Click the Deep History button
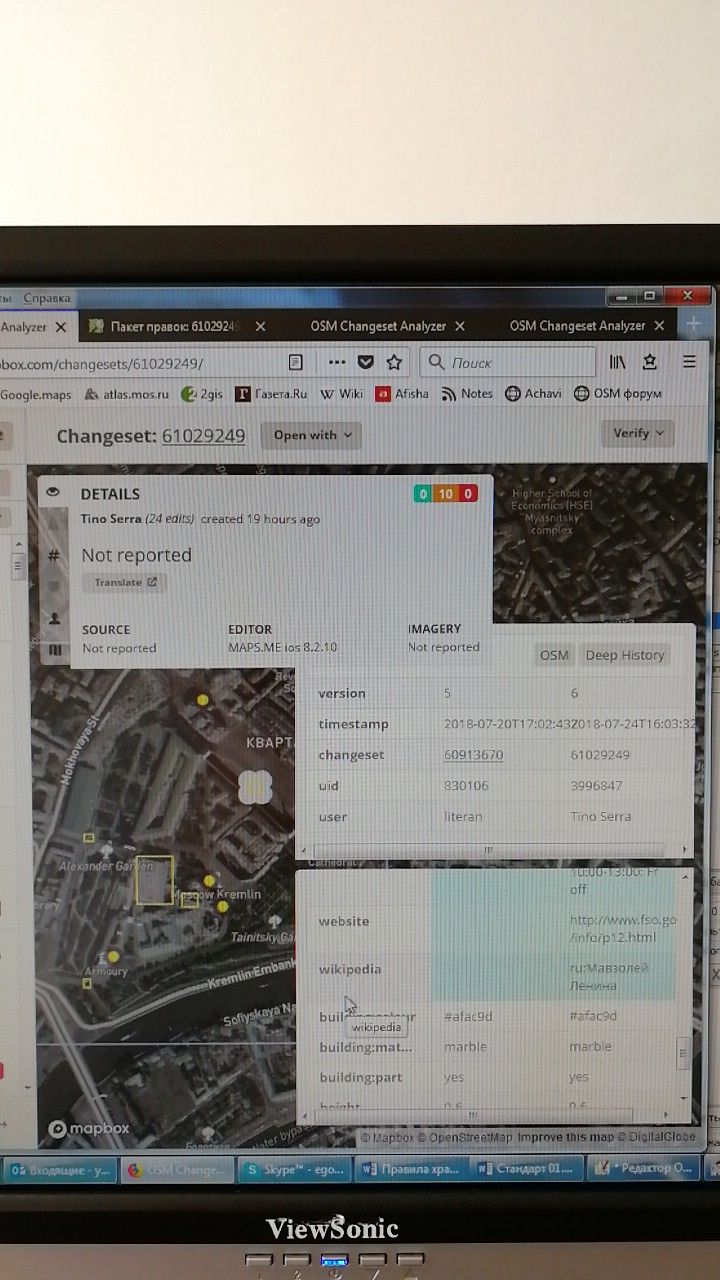The height and width of the screenshot is (1280, 720). pos(625,655)
